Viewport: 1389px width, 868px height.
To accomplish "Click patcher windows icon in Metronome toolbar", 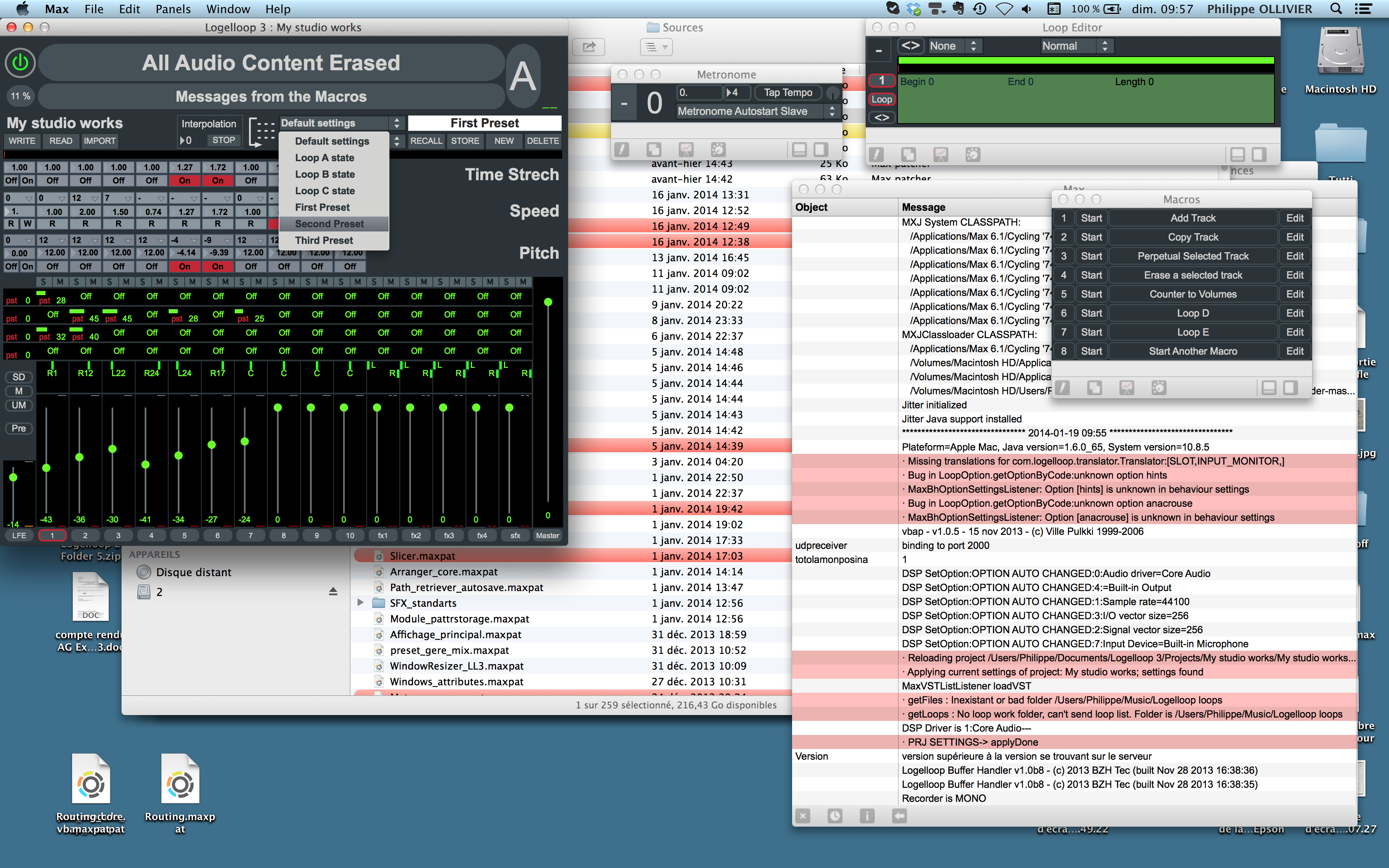I will point(654,150).
